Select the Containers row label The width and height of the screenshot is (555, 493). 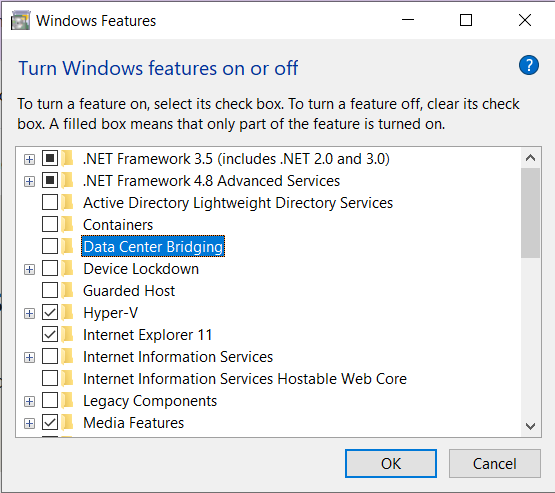click(118, 225)
